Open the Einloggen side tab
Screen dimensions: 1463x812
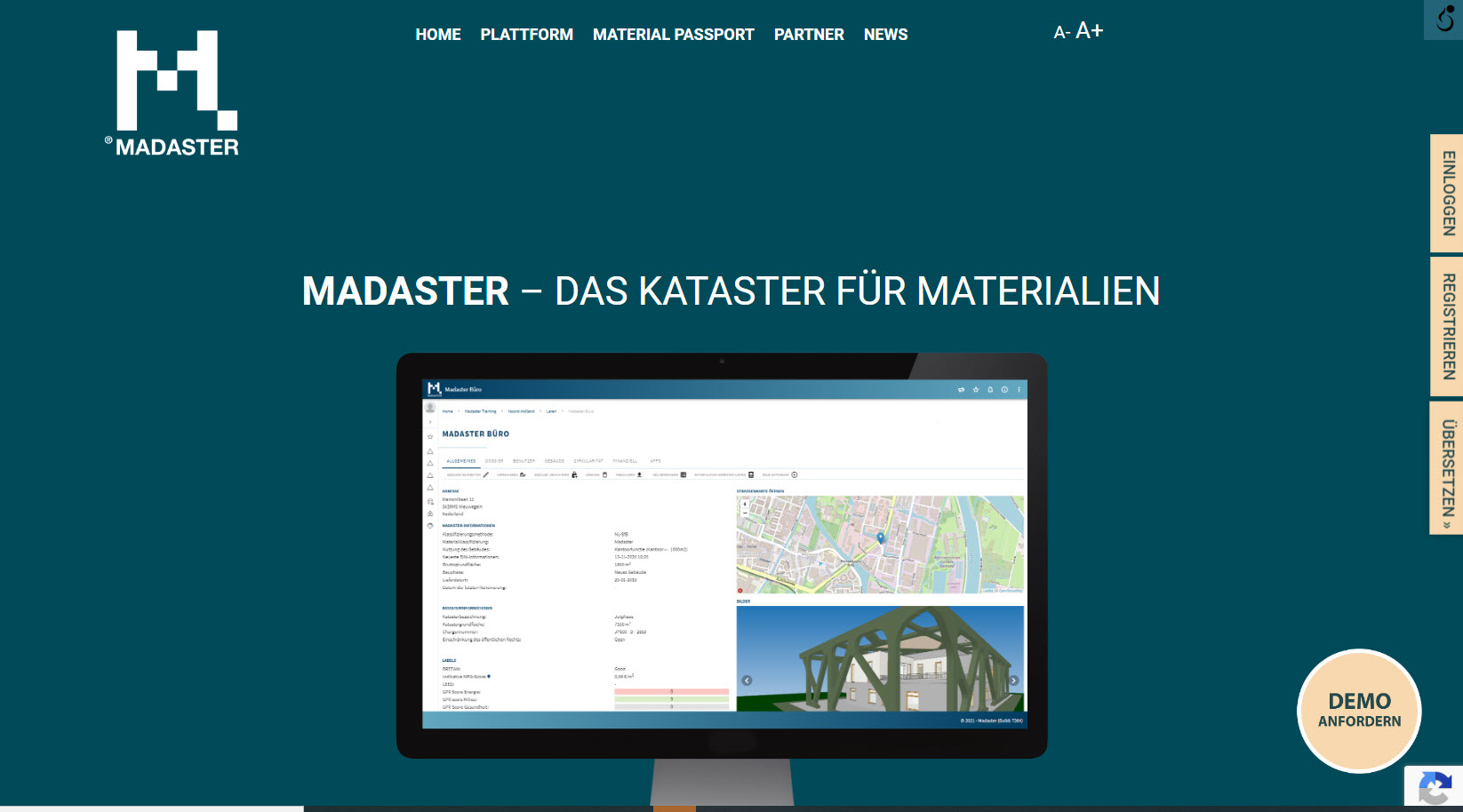[x=1447, y=194]
